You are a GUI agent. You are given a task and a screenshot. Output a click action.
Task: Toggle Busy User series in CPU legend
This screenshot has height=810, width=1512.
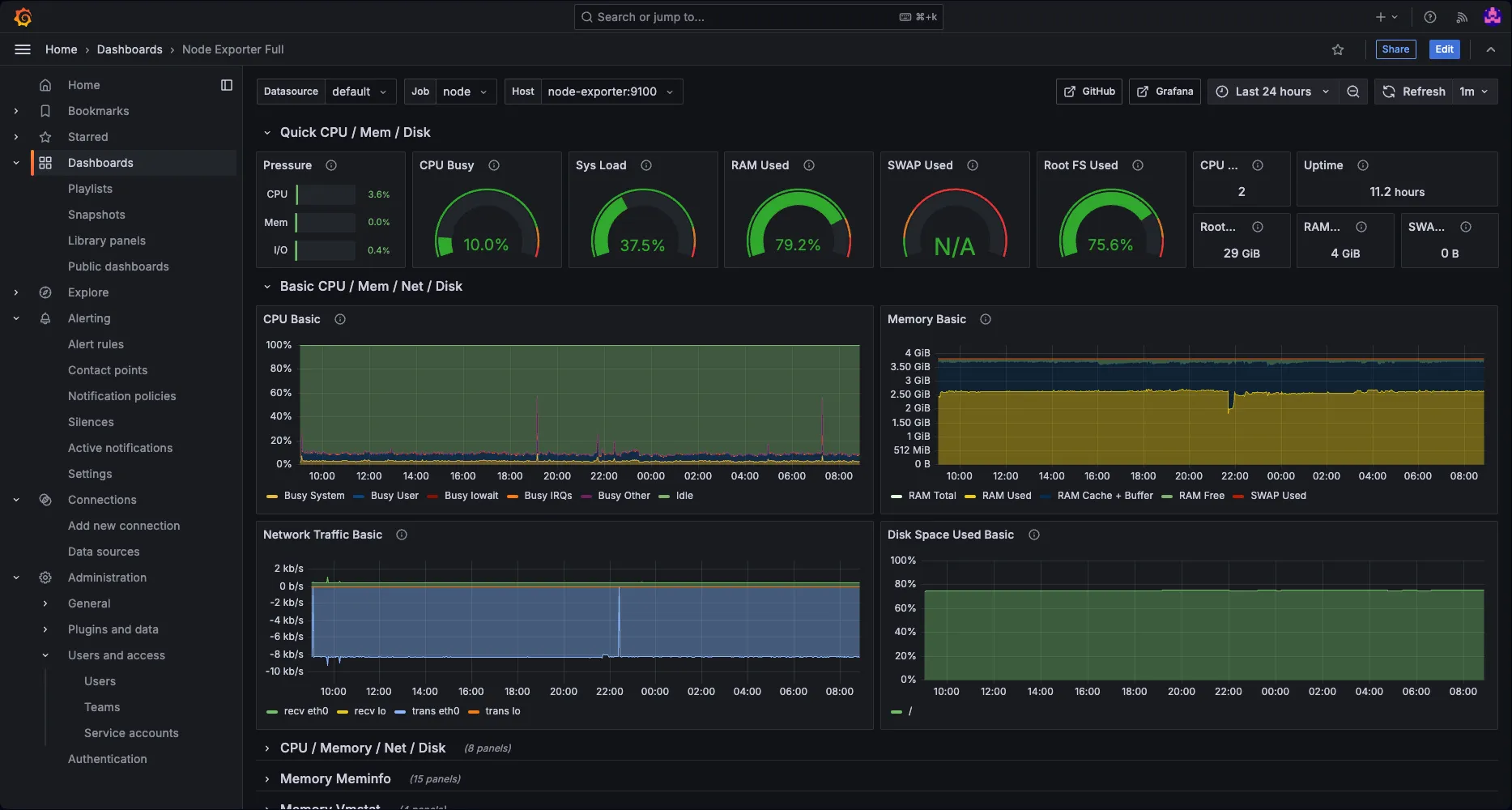(394, 496)
